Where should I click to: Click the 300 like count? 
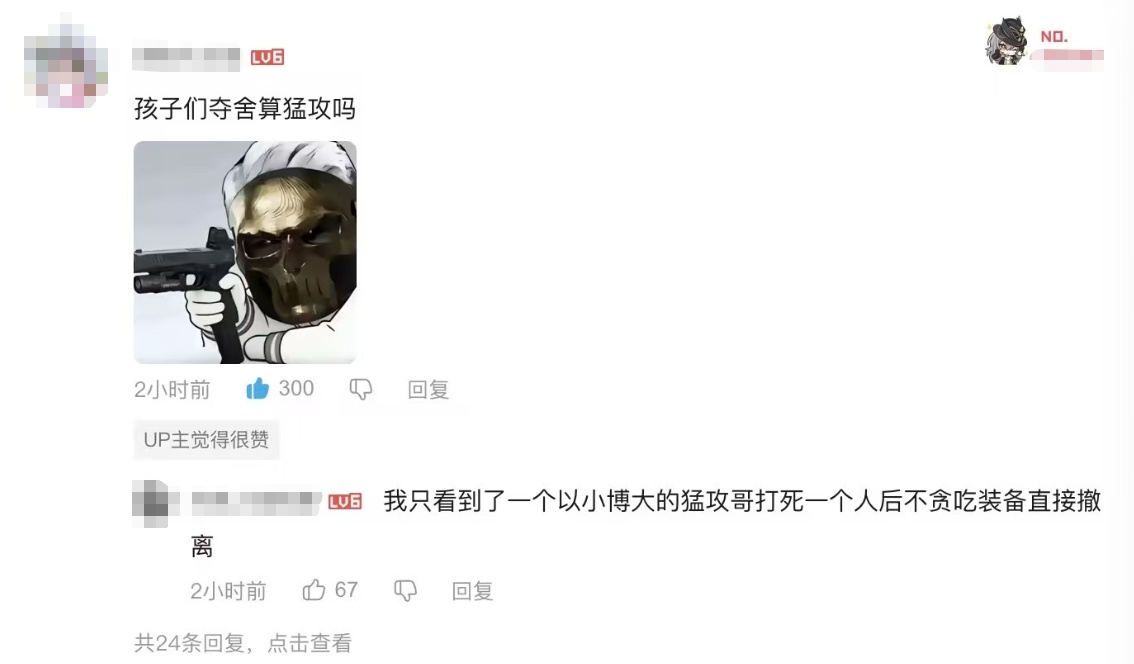(297, 388)
